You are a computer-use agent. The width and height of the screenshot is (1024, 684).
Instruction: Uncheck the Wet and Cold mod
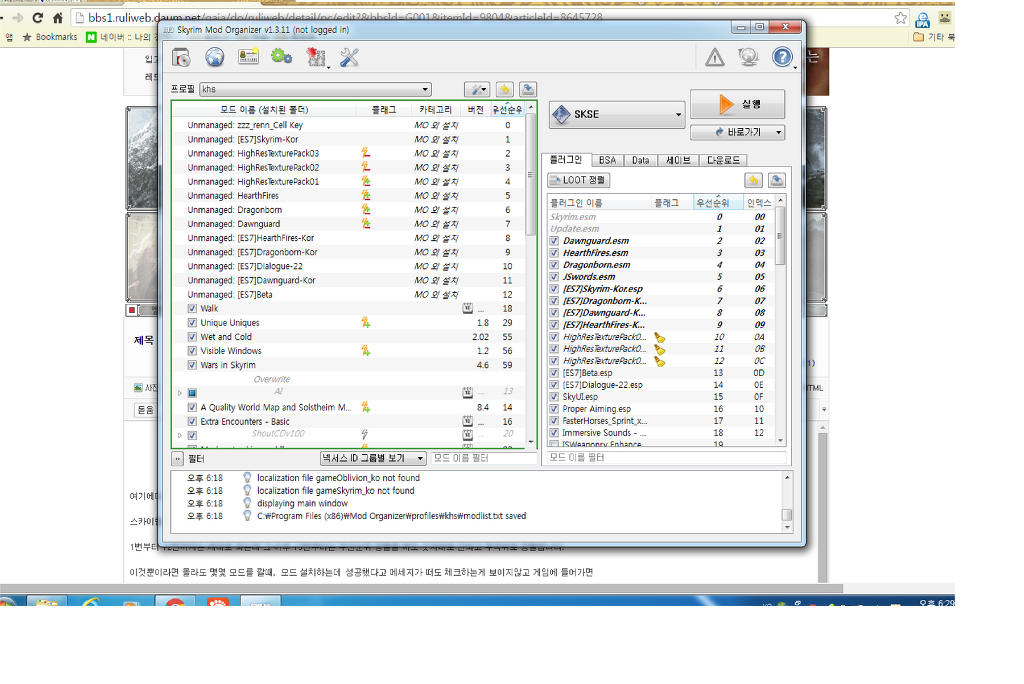point(192,337)
